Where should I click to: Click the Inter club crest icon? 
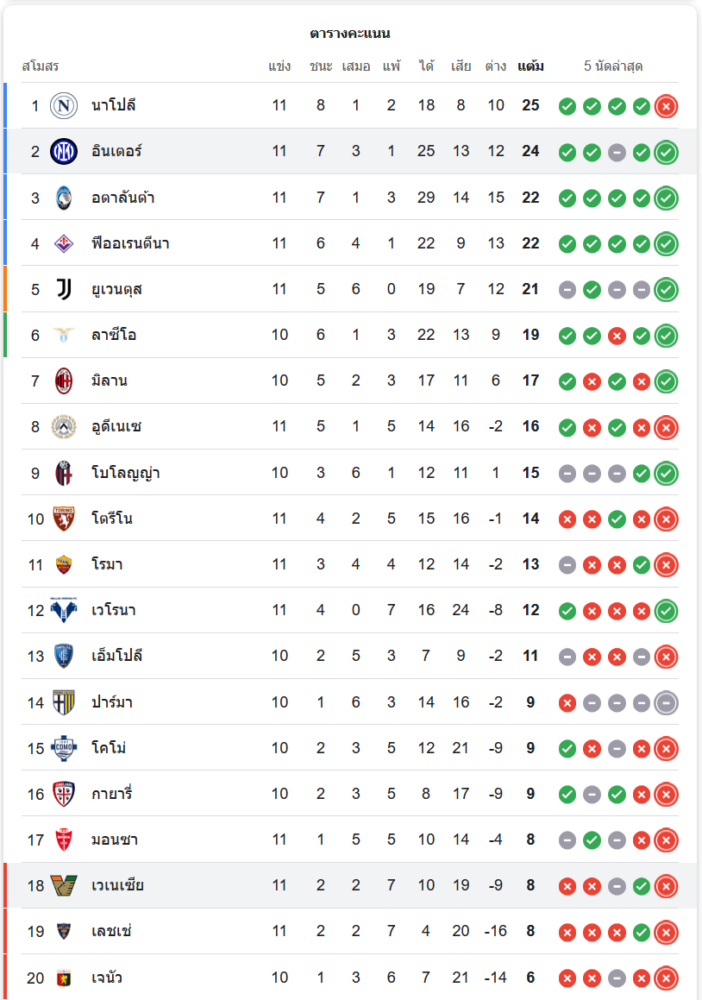point(64,151)
